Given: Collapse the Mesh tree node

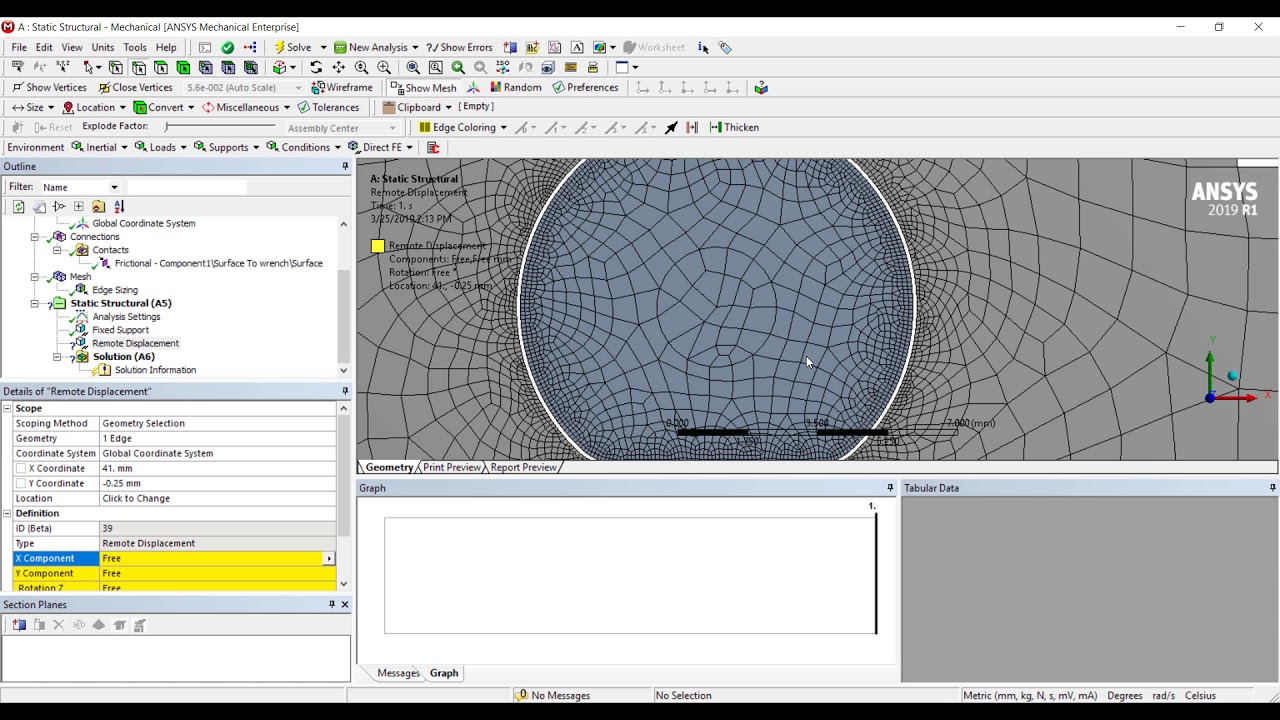Looking at the screenshot, I should coord(35,277).
